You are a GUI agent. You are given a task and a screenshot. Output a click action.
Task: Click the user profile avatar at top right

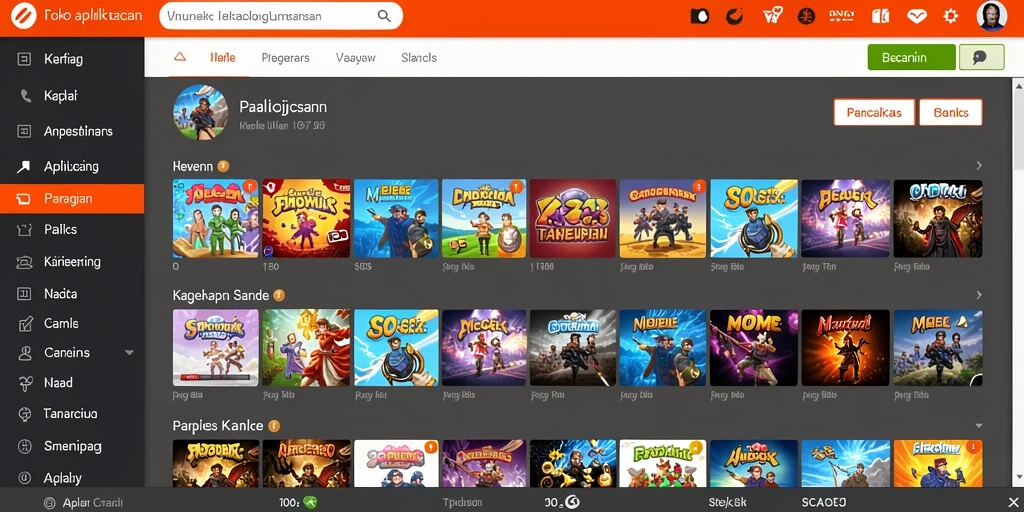(991, 16)
